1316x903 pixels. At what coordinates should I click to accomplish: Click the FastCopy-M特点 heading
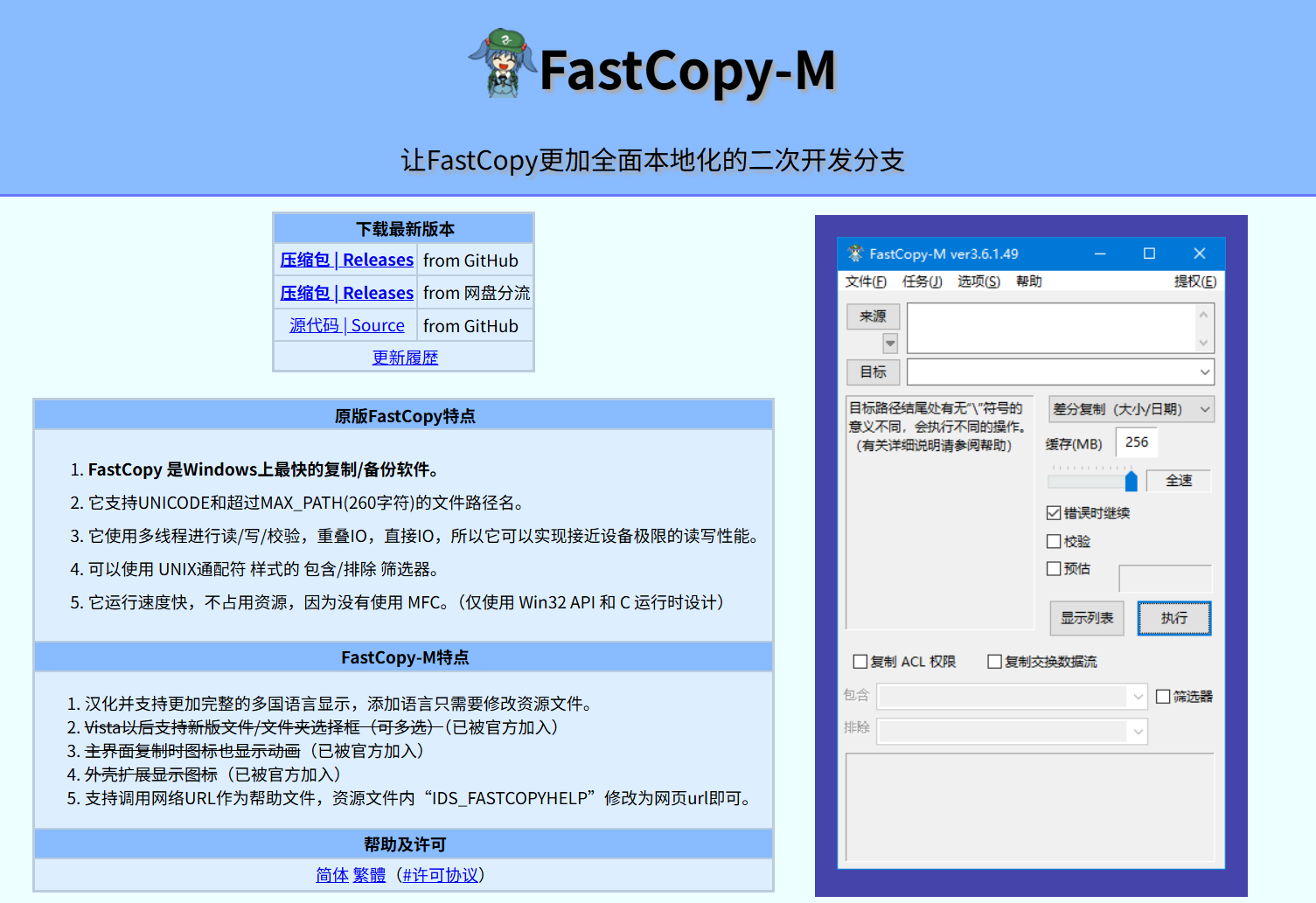pyautogui.click(x=404, y=657)
